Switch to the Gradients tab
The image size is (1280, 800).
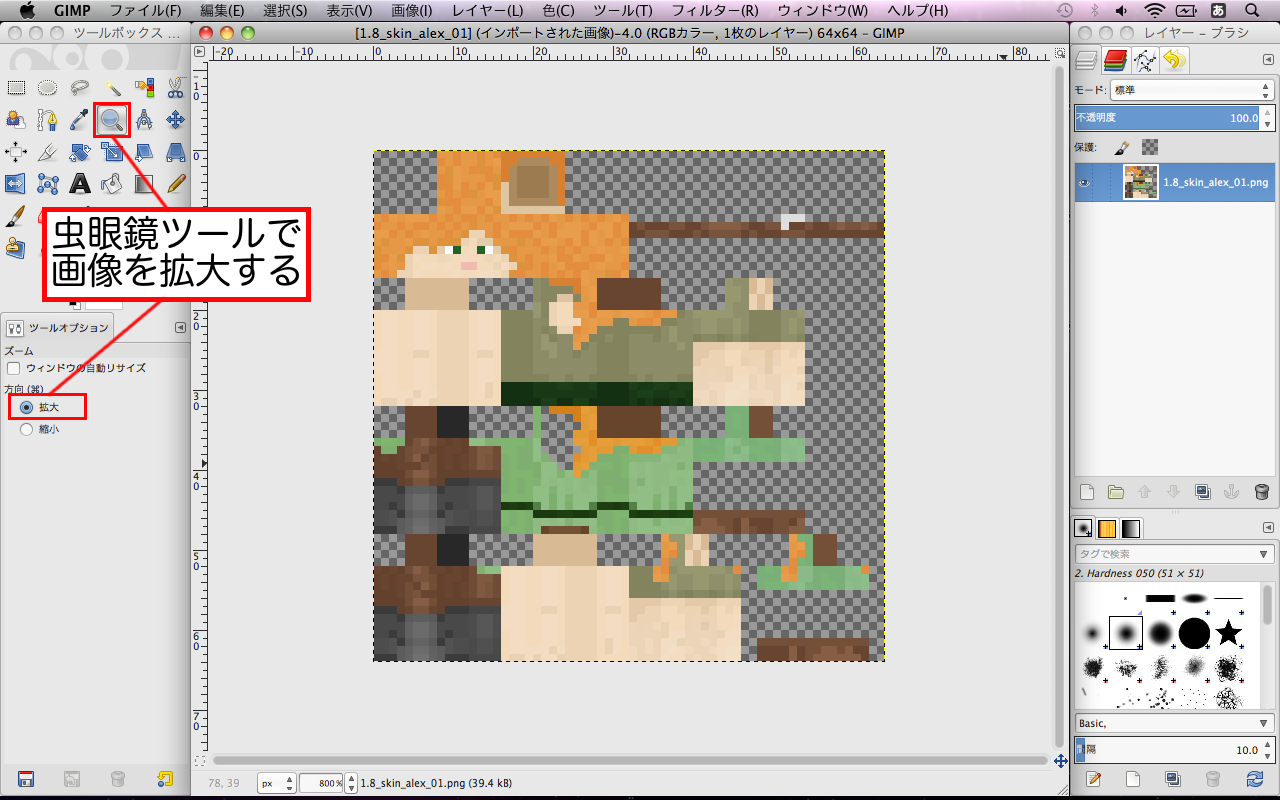pyautogui.click(x=1131, y=528)
